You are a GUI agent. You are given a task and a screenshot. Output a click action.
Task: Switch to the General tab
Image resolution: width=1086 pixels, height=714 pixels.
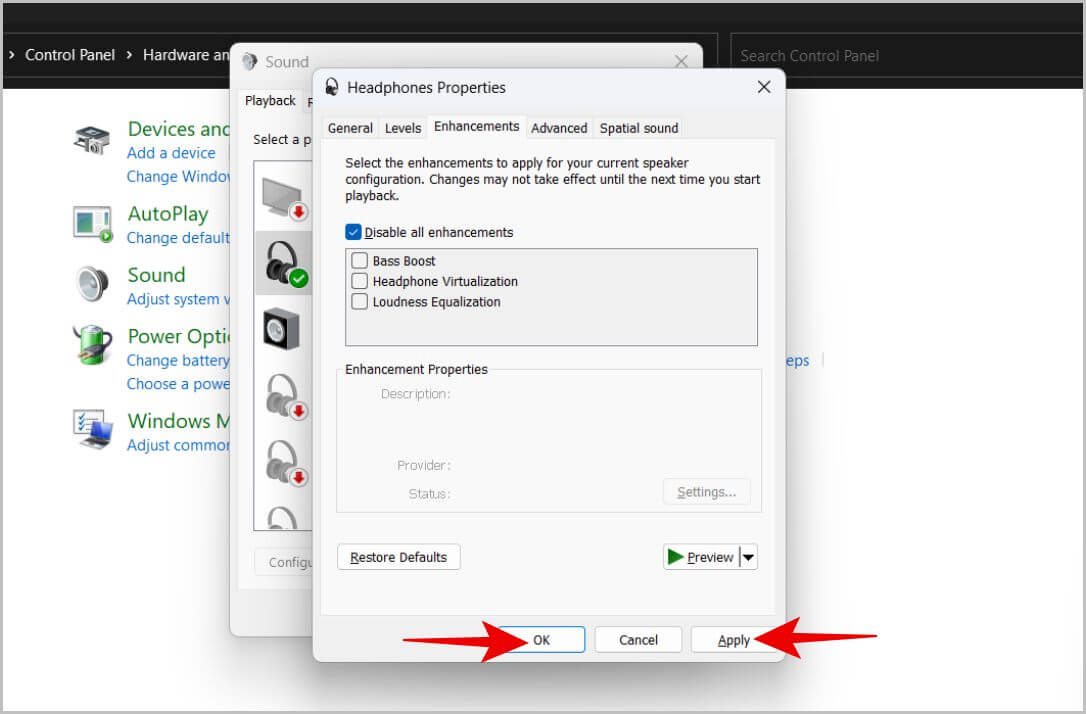click(350, 128)
